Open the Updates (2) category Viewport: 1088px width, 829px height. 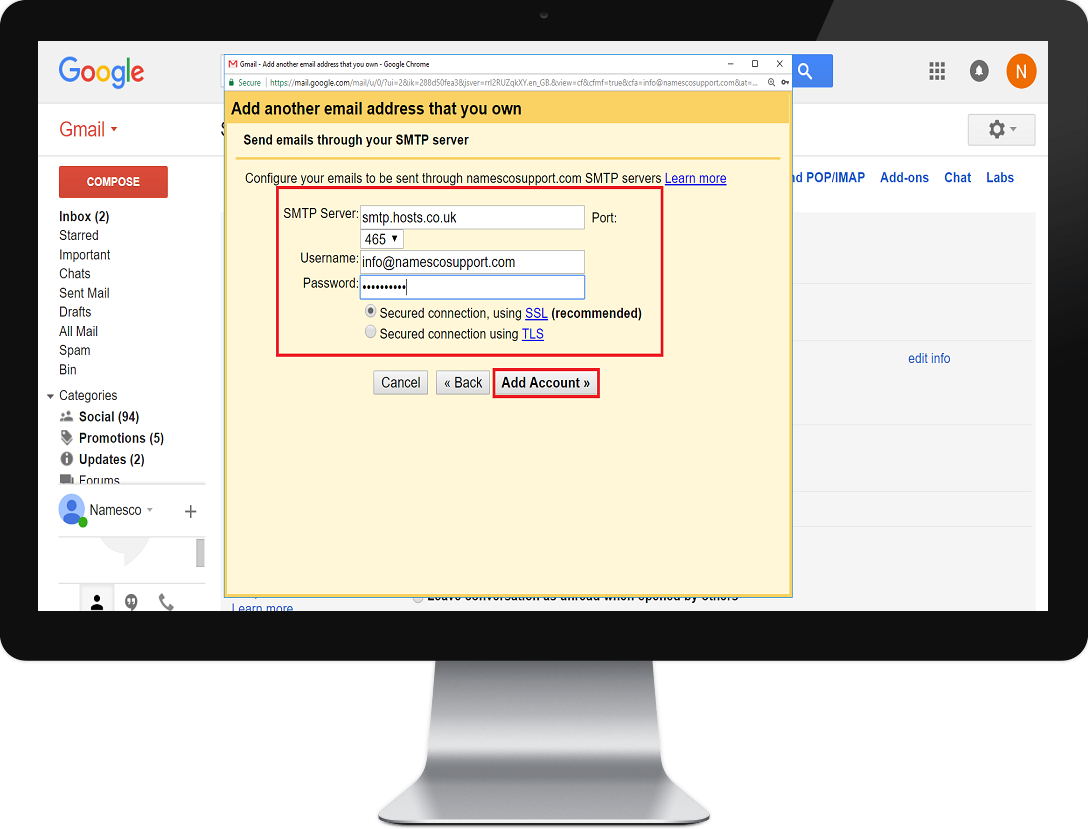click(112, 459)
